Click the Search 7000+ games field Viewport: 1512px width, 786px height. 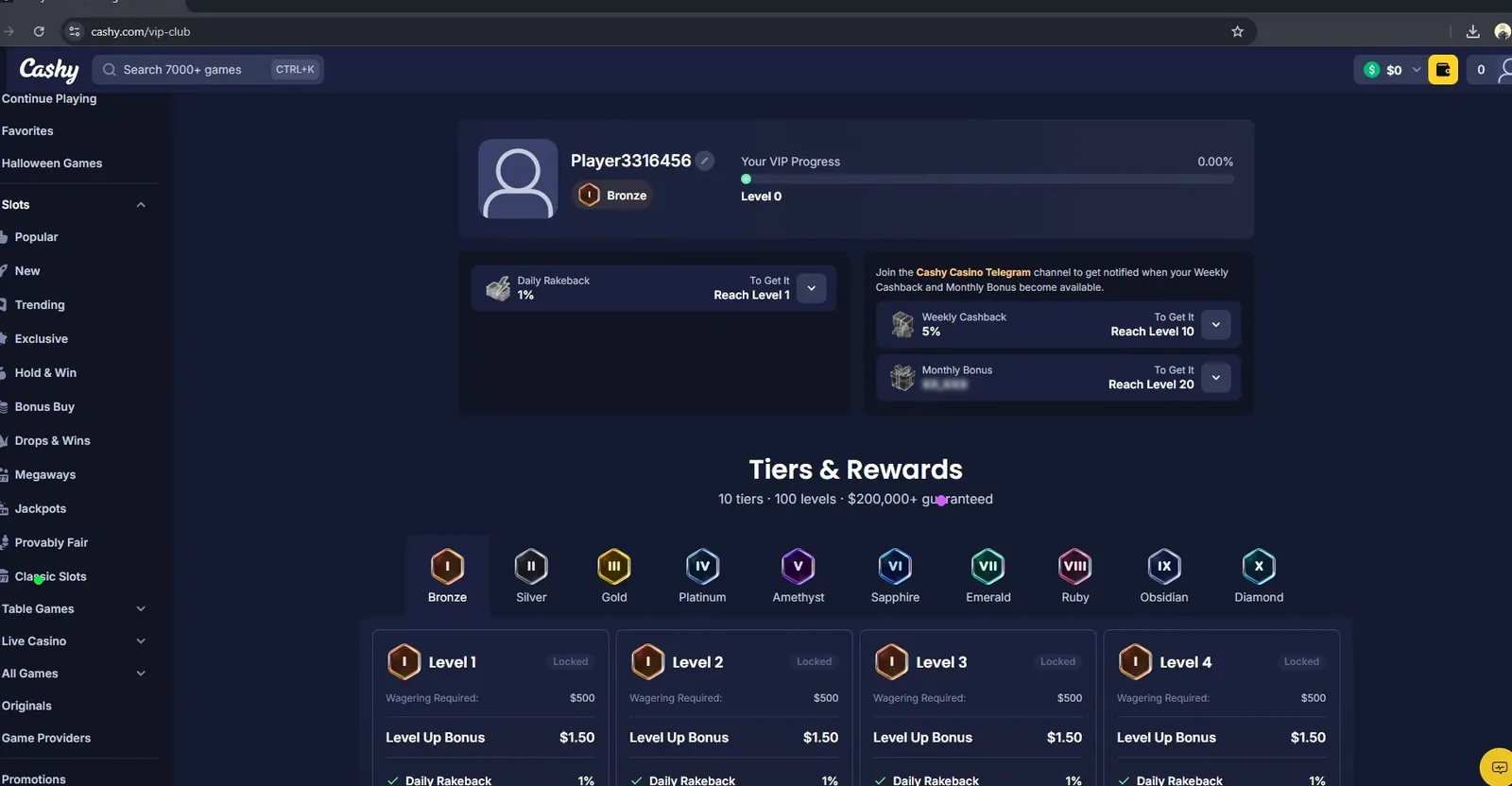[208, 70]
